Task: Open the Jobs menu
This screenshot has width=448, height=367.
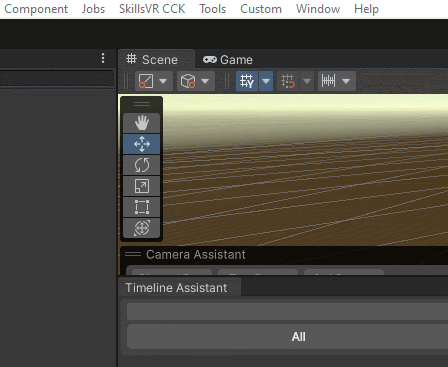Action: tap(93, 9)
